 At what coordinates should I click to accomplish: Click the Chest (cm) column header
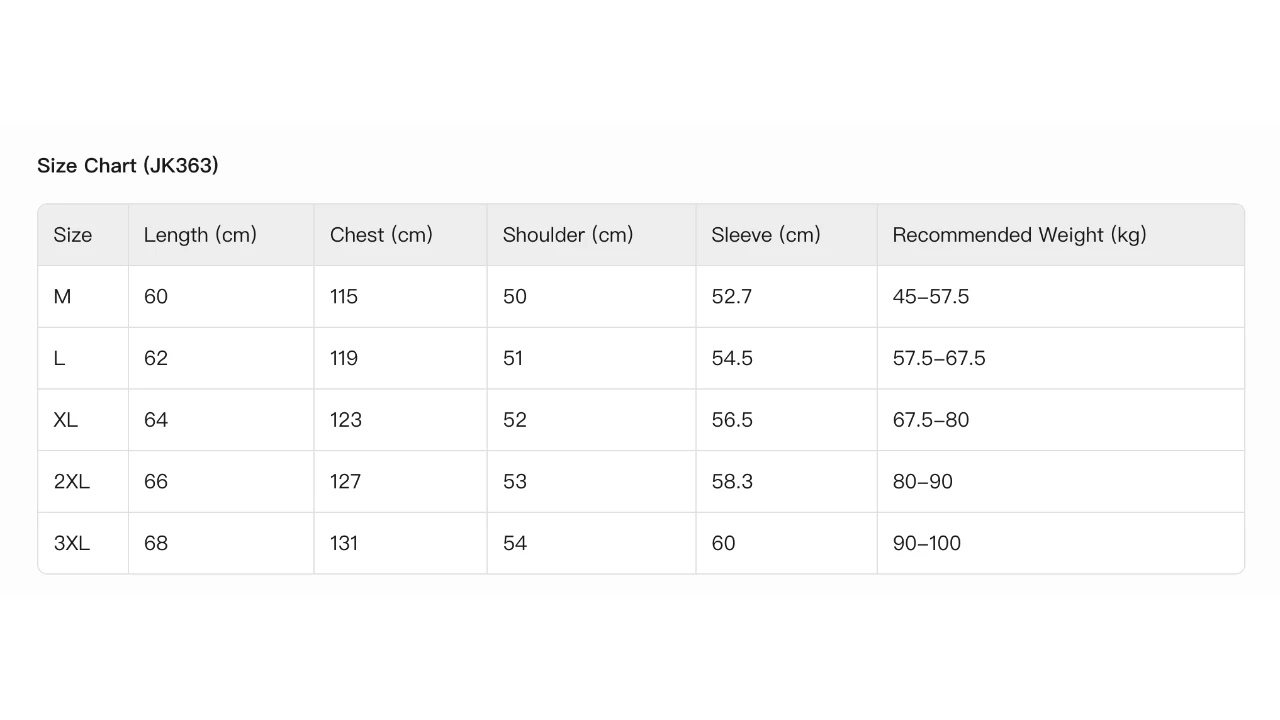381,235
